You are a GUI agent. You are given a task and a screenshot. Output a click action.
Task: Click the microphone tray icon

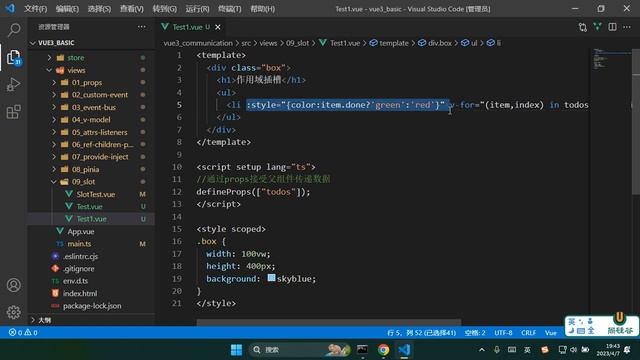pyautogui.click(x=497, y=350)
